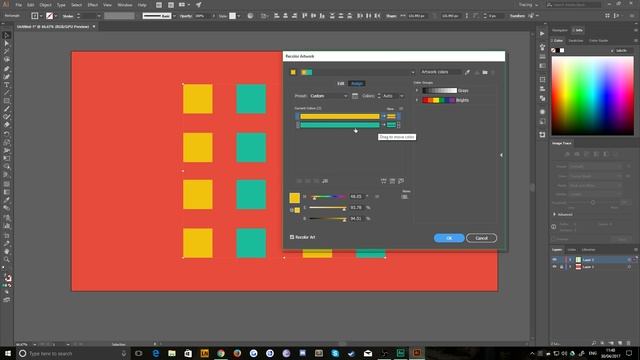Select the Zoom tool at toolbar bottom

pos(7,259)
